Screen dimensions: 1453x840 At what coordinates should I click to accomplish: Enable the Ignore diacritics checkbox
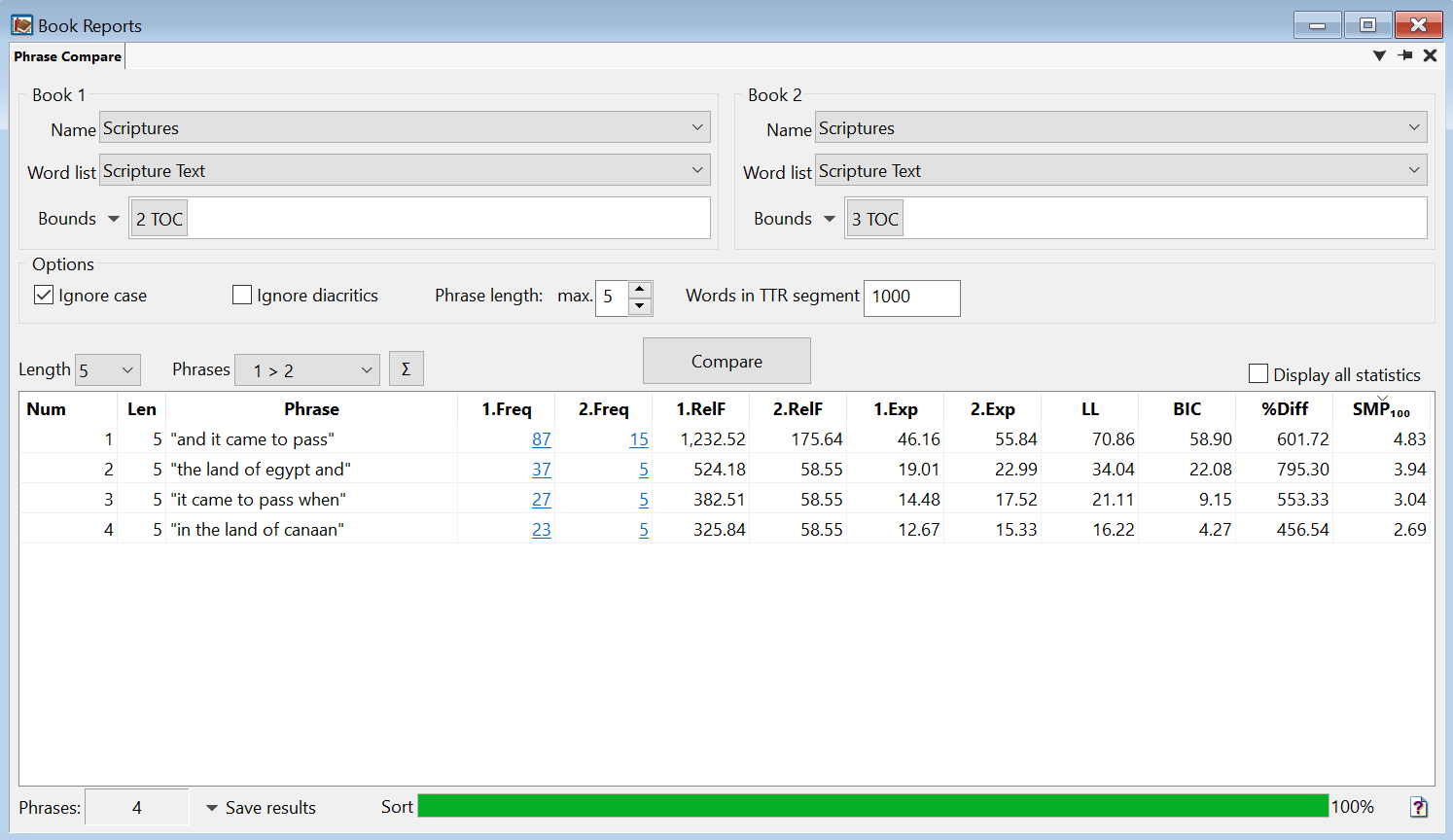pos(242,295)
